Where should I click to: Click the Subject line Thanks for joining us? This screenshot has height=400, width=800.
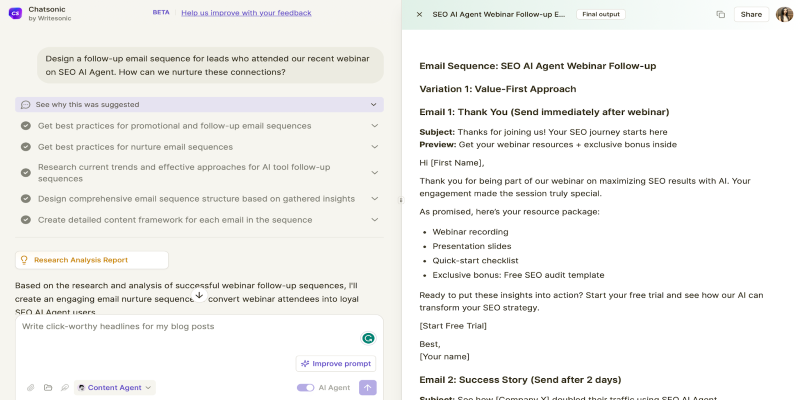coord(543,132)
